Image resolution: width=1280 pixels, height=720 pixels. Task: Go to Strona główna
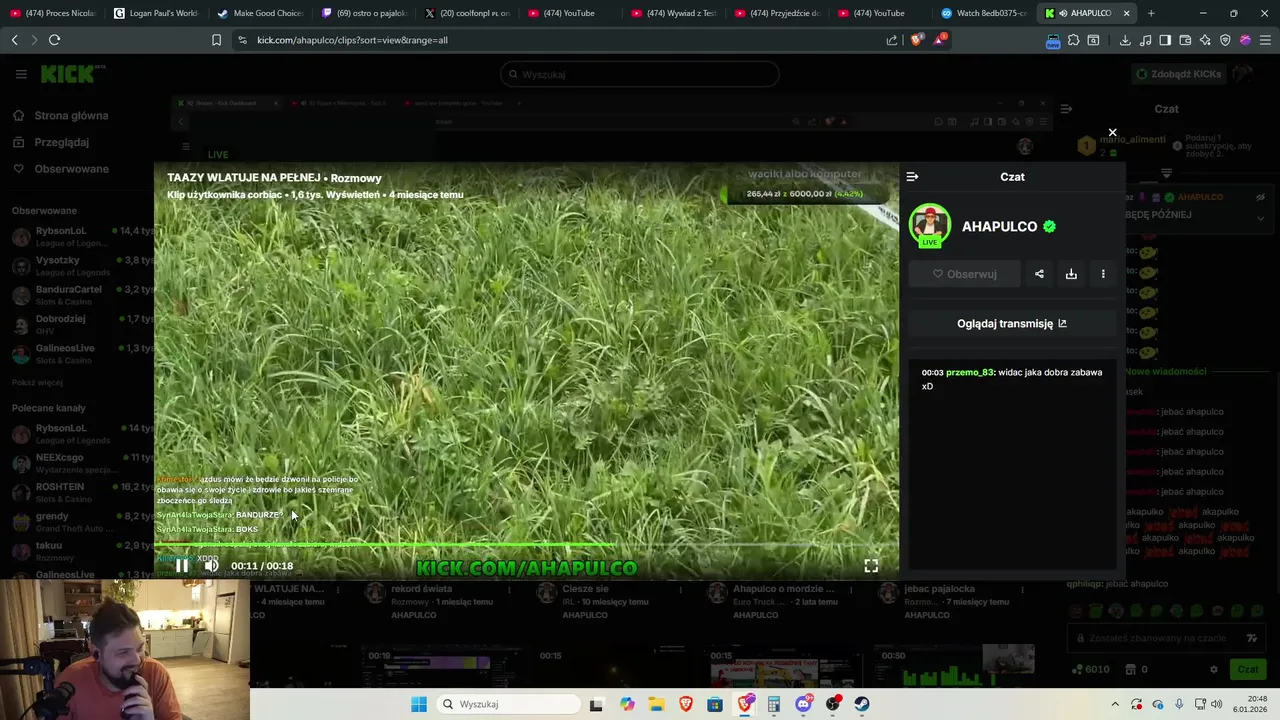(x=71, y=115)
